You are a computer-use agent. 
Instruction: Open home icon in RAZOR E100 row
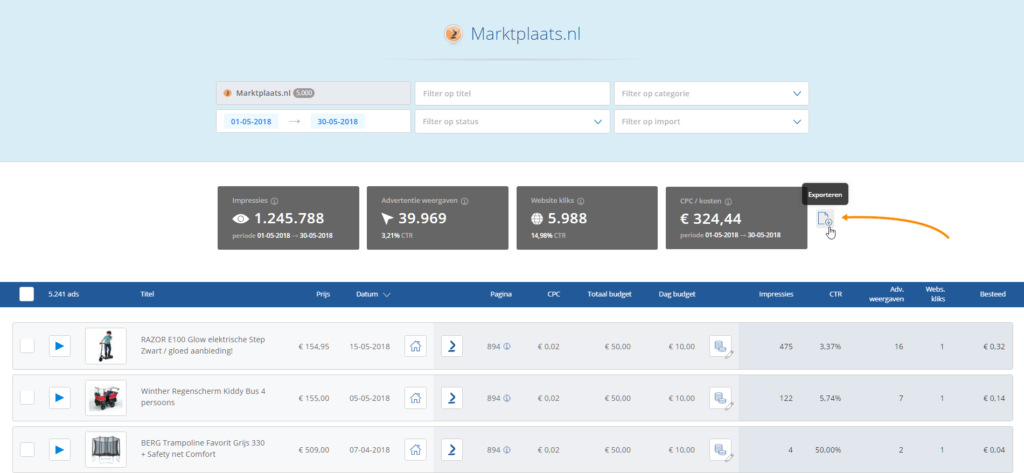click(x=415, y=346)
